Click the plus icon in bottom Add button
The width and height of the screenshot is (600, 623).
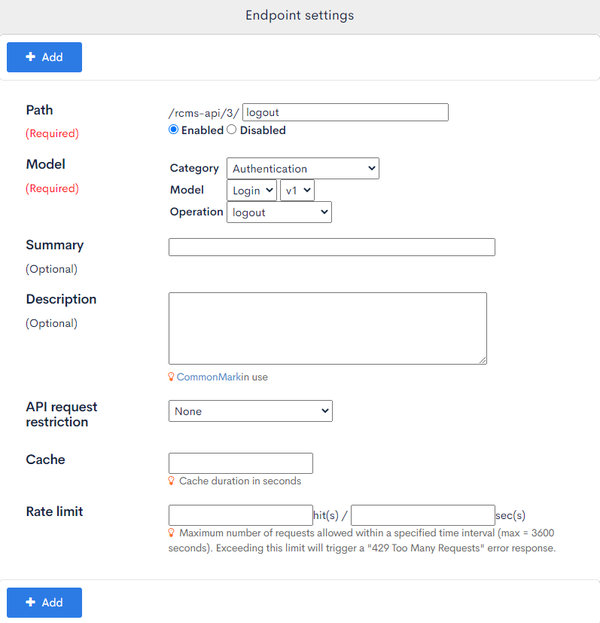[x=31, y=602]
